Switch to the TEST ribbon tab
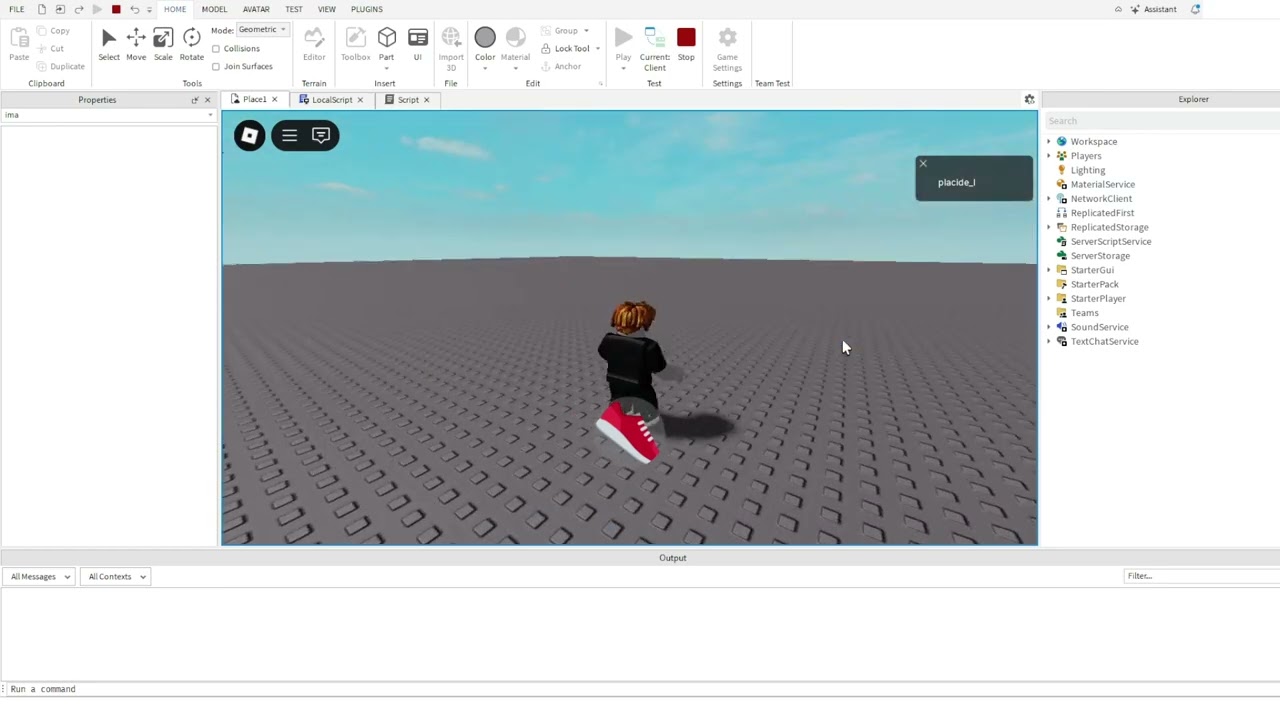Image resolution: width=1280 pixels, height=720 pixels. click(294, 9)
